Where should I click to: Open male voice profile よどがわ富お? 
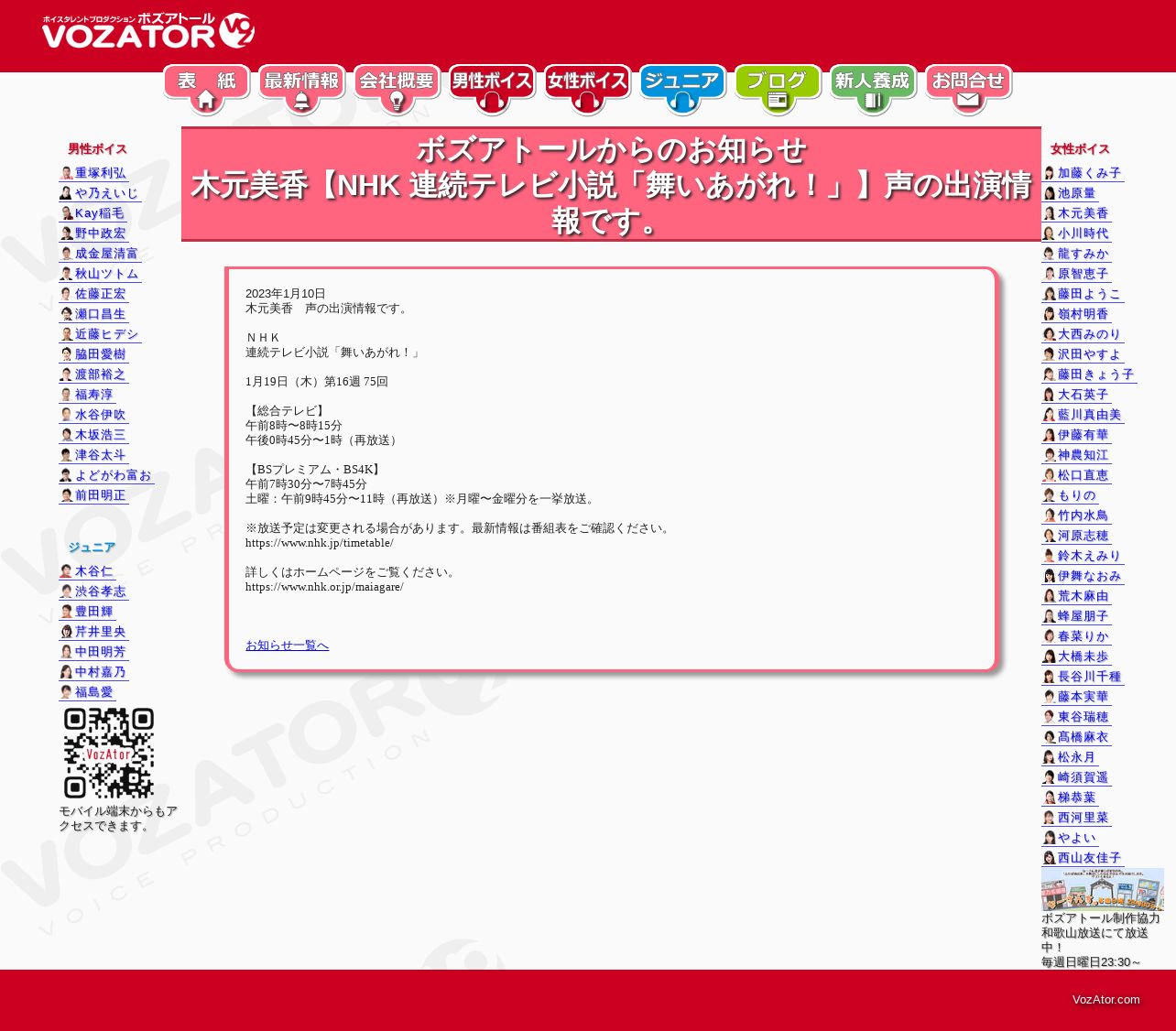click(106, 475)
